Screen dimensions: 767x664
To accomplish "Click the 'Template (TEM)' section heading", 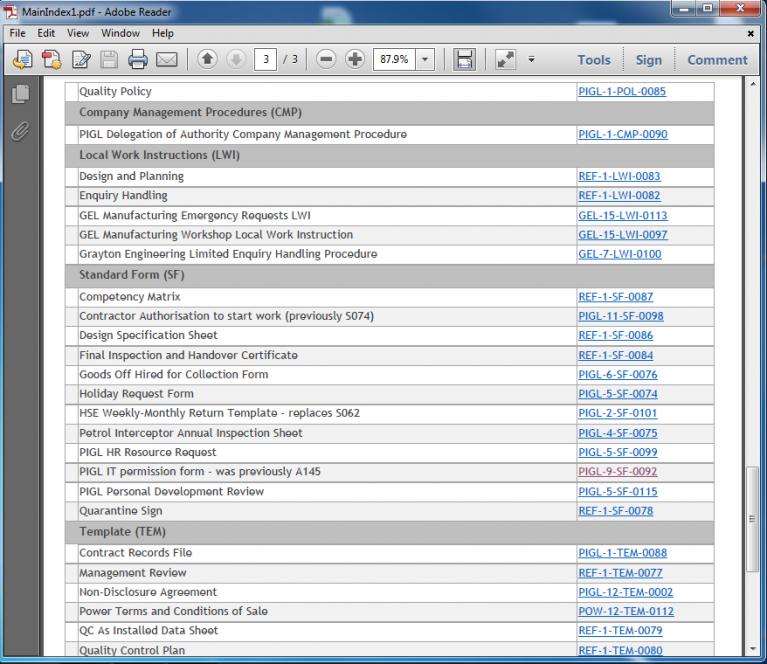I will pyautogui.click(x=122, y=532).
